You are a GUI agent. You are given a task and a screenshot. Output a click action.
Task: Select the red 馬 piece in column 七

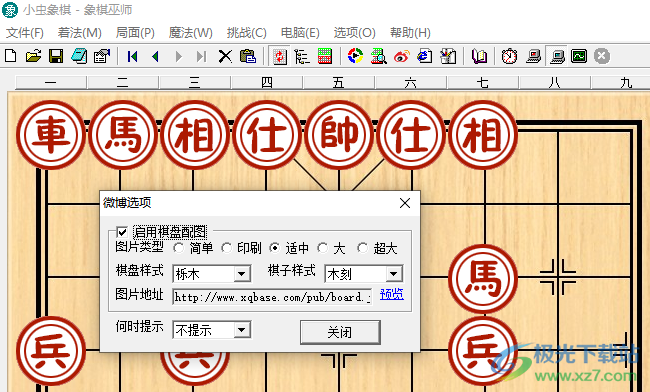pos(483,279)
